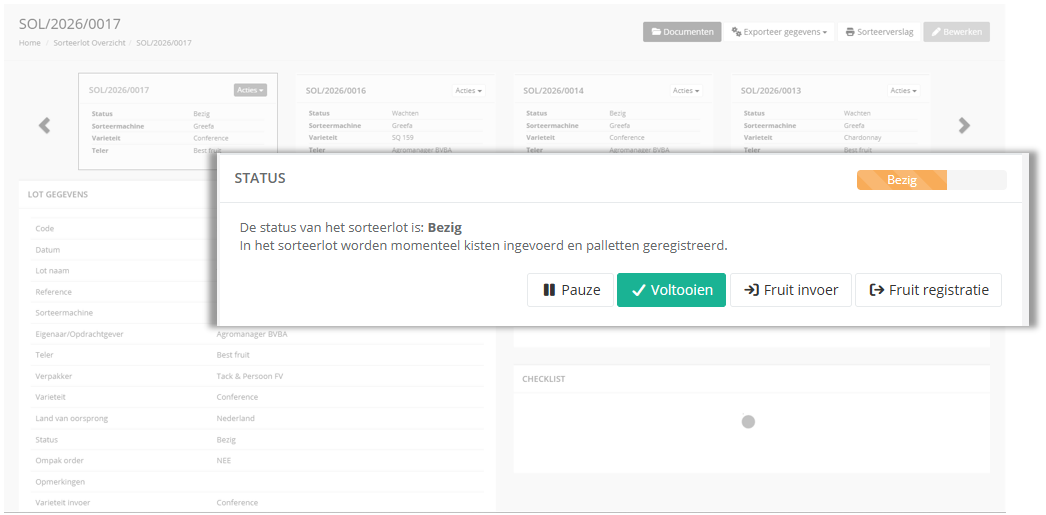Select the SOL/2026/0016 lot card
This screenshot has height=515, width=1046.
coord(395,115)
